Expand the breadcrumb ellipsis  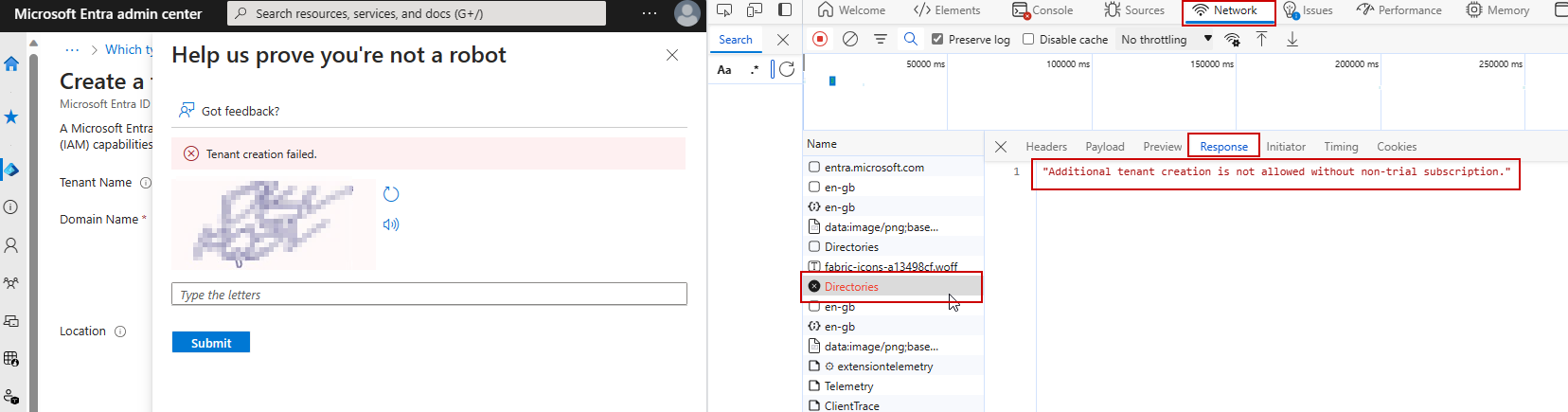point(72,49)
